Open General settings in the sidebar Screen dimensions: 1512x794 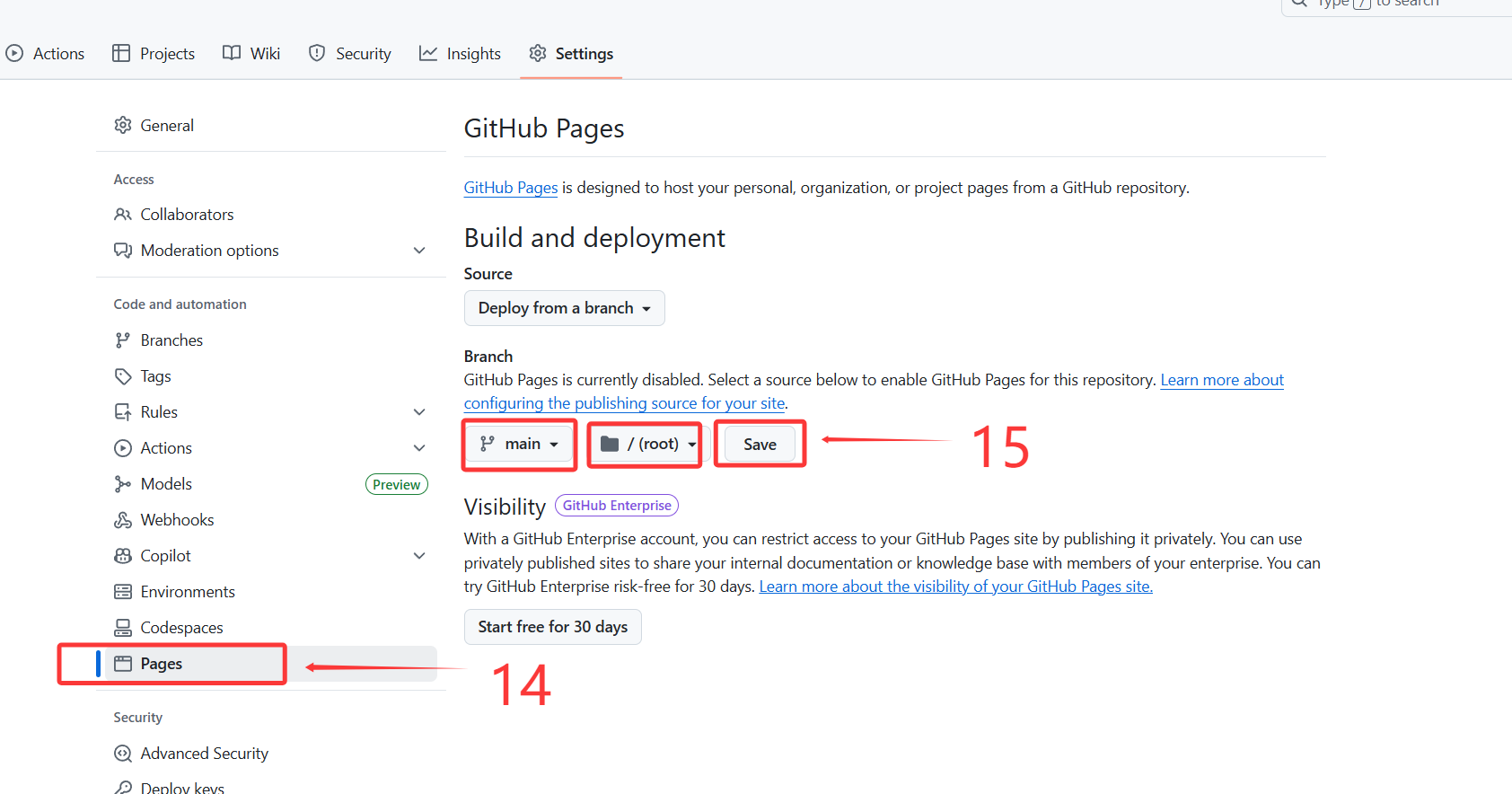(x=271, y=125)
